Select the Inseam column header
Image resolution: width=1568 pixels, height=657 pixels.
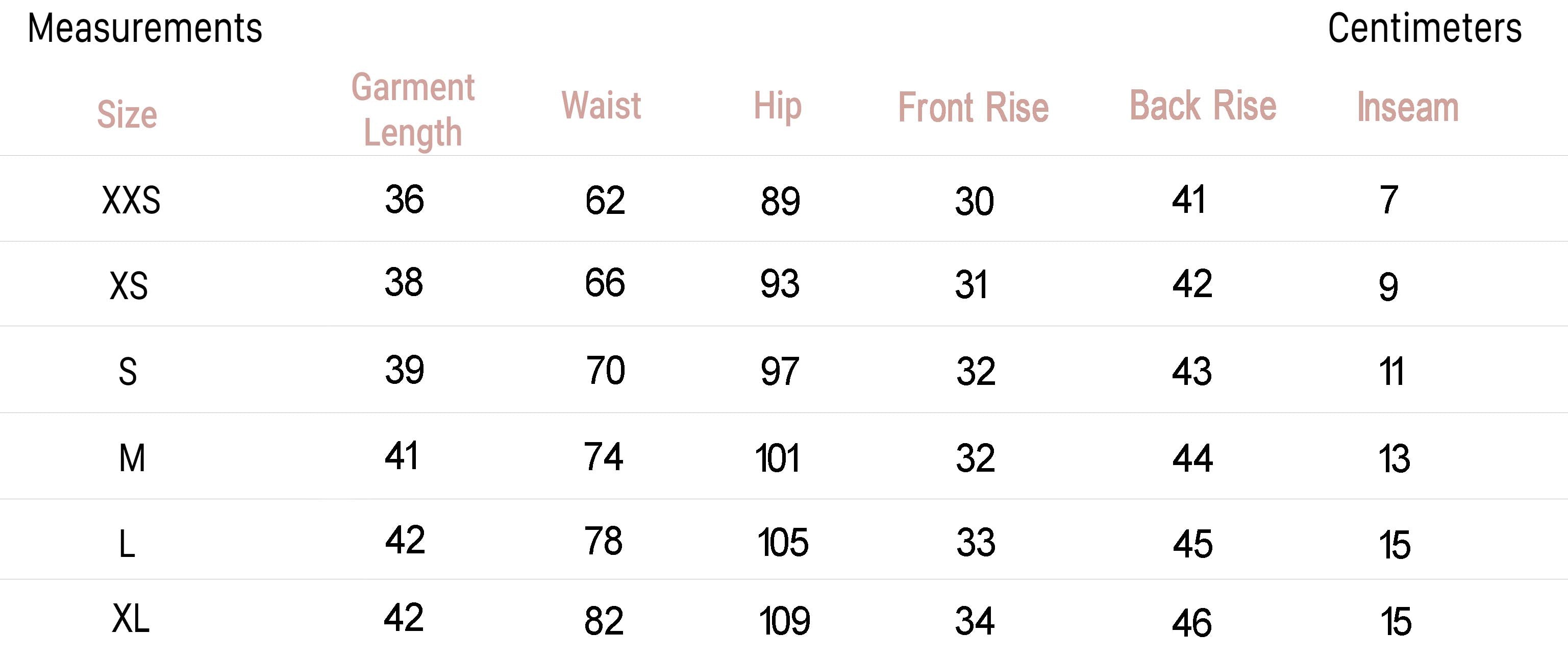click(1408, 107)
